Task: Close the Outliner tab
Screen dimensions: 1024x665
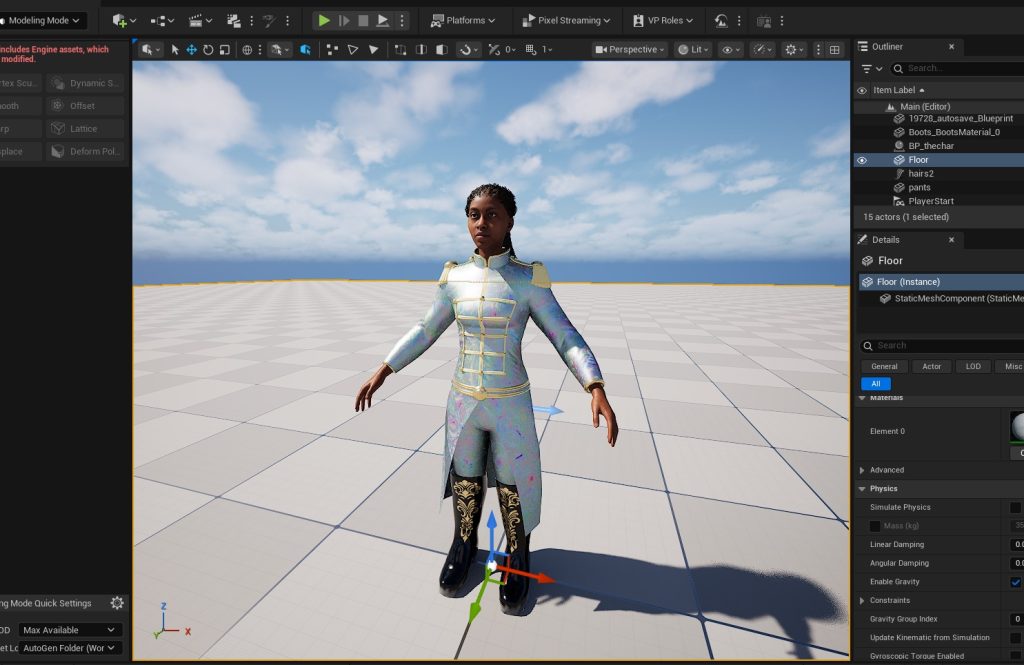Action: pyautogui.click(x=951, y=46)
